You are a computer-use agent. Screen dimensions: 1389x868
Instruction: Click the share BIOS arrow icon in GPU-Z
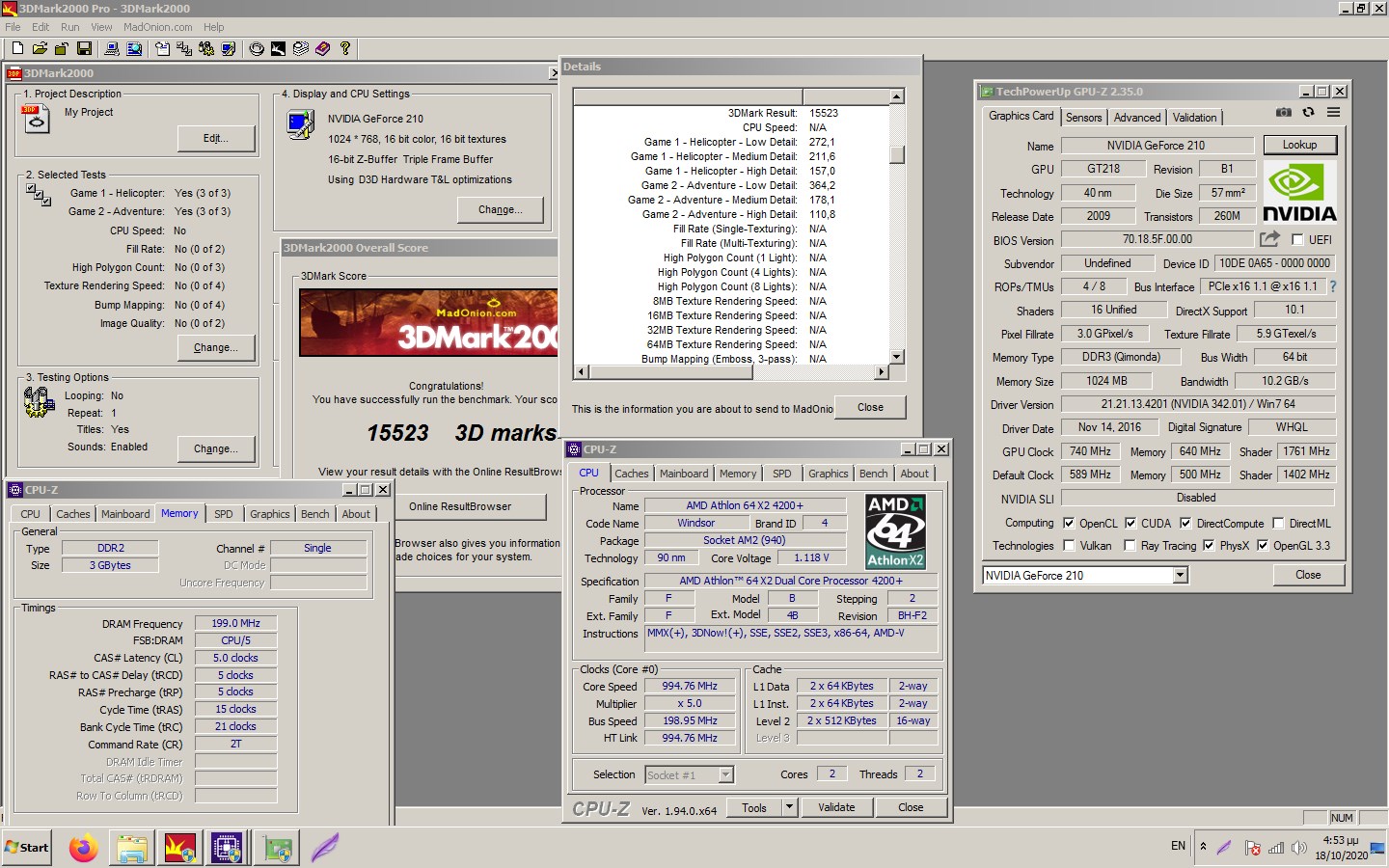point(1269,238)
